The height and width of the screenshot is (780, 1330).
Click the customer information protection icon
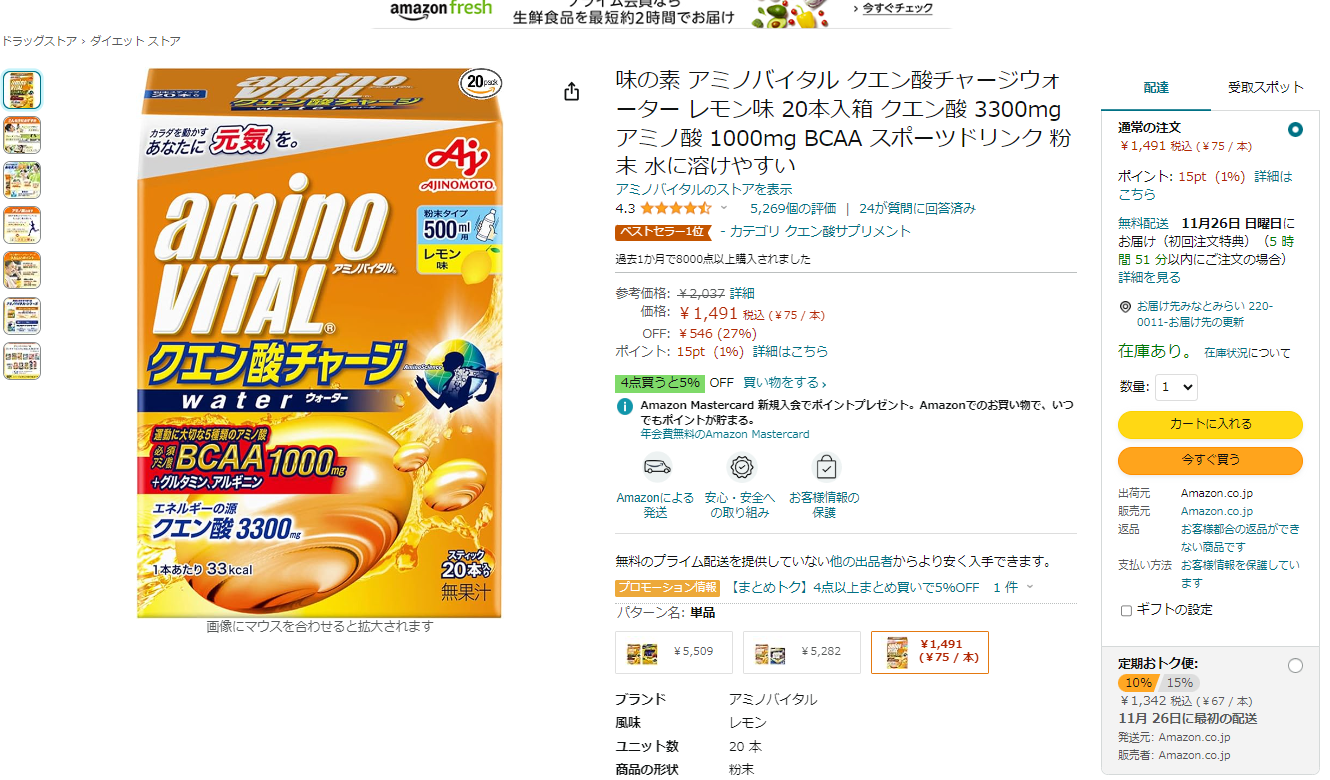826,467
